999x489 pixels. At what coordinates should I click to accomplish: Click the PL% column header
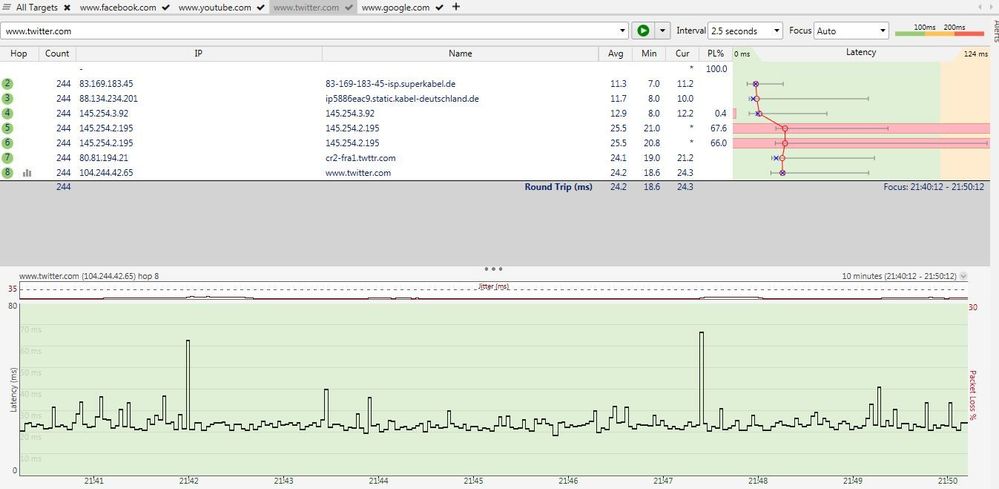tap(715, 53)
